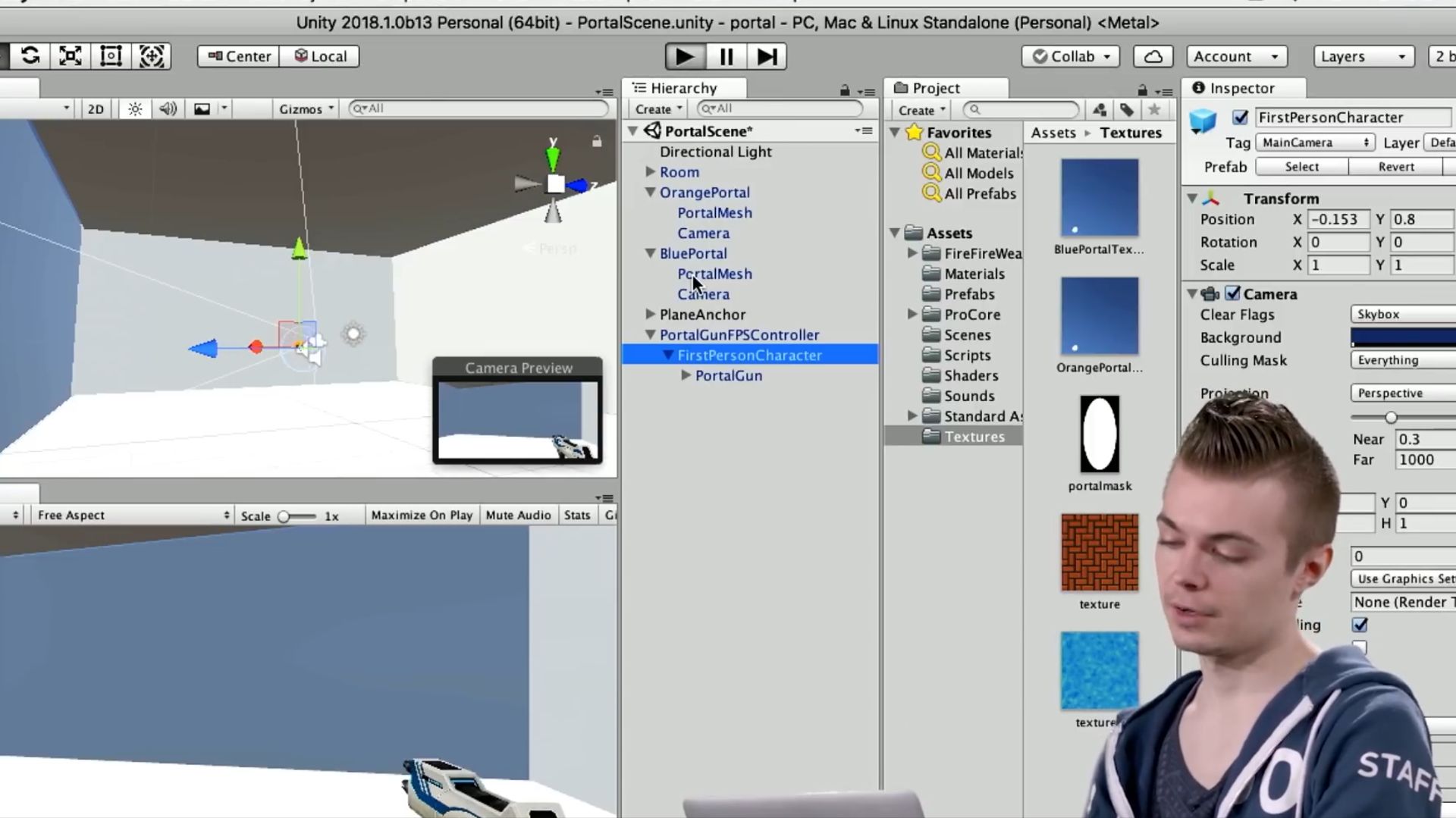Select the portalmask texture thumbnail
This screenshot has width=1456, height=818.
[1100, 434]
